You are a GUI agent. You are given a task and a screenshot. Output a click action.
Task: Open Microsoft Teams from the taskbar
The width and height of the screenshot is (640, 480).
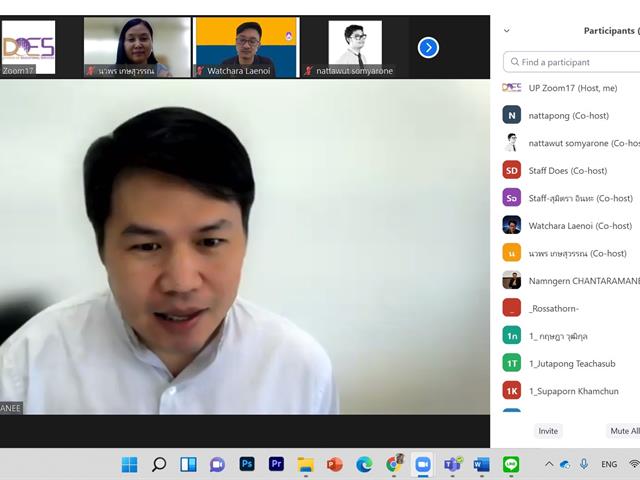click(x=452, y=464)
